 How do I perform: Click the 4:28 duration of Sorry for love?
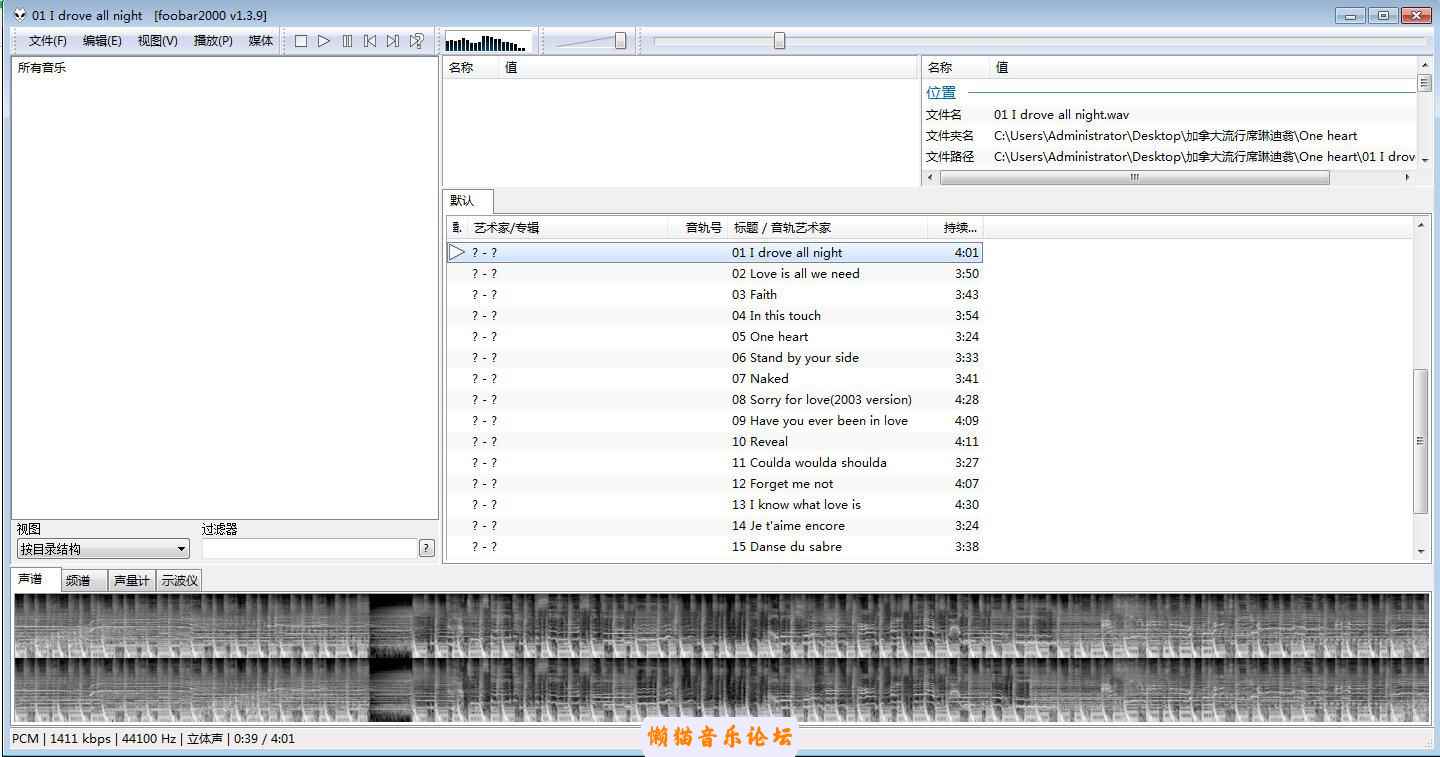click(966, 399)
